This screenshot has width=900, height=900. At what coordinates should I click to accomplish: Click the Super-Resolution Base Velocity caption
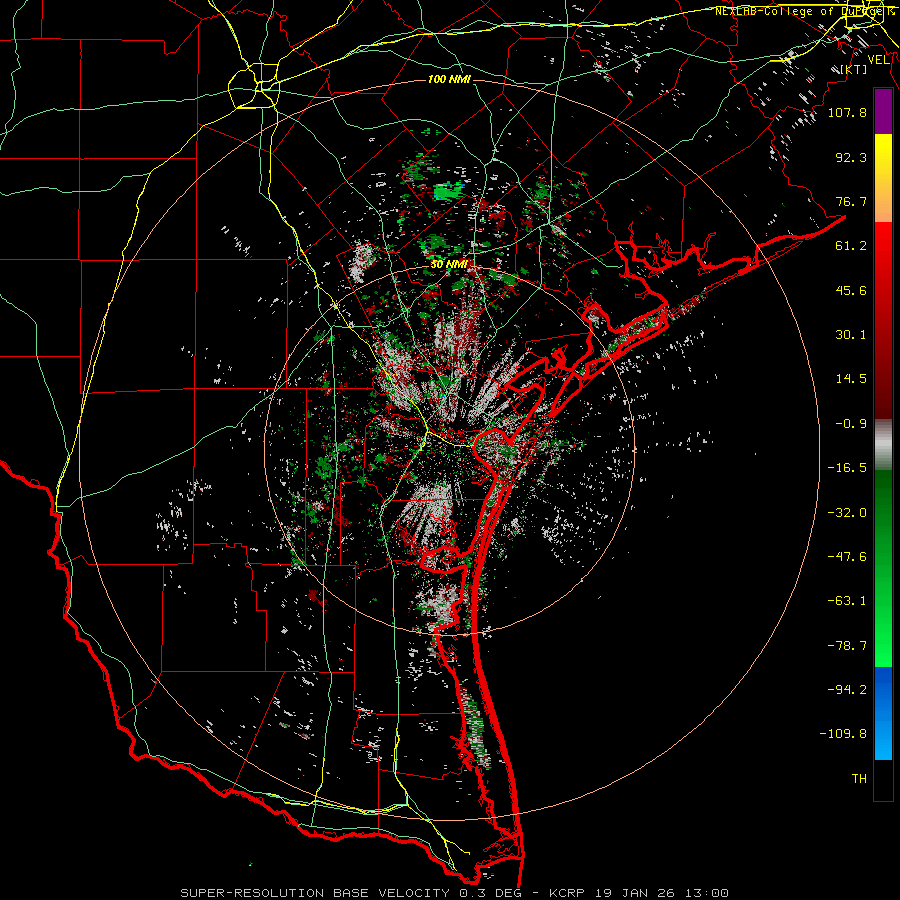pyautogui.click(x=455, y=893)
